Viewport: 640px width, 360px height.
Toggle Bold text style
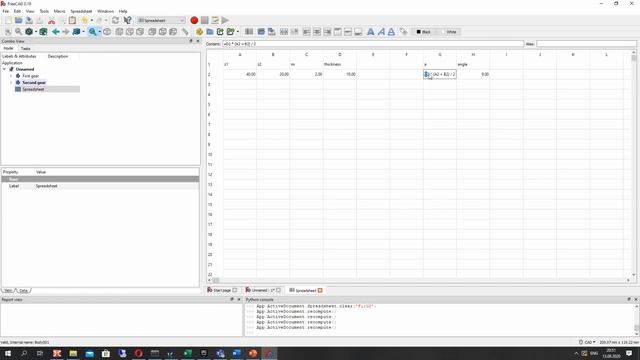pyautogui.click(x=371, y=32)
